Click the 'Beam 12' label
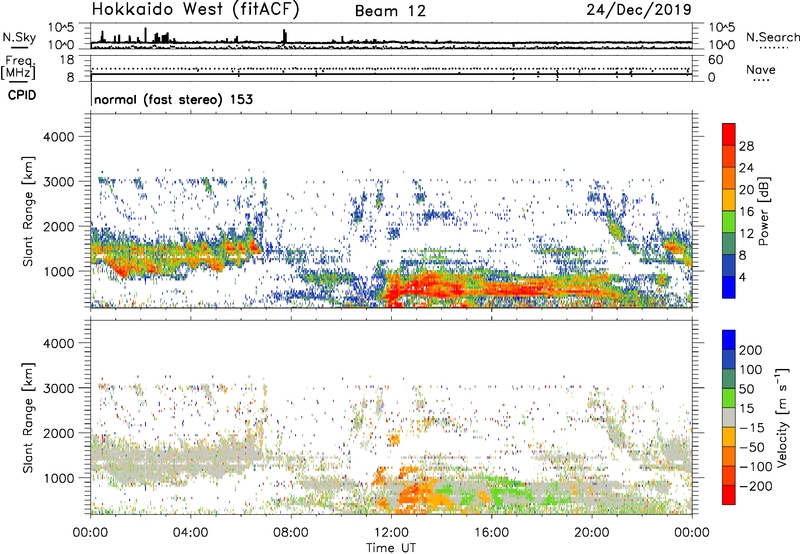The height and width of the screenshot is (554, 800). coord(390,11)
